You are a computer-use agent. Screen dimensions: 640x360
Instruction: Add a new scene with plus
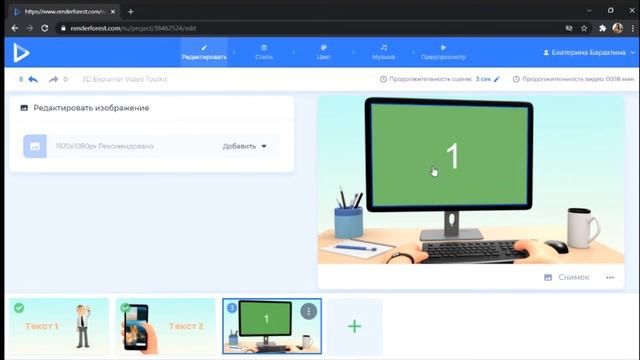coord(355,326)
